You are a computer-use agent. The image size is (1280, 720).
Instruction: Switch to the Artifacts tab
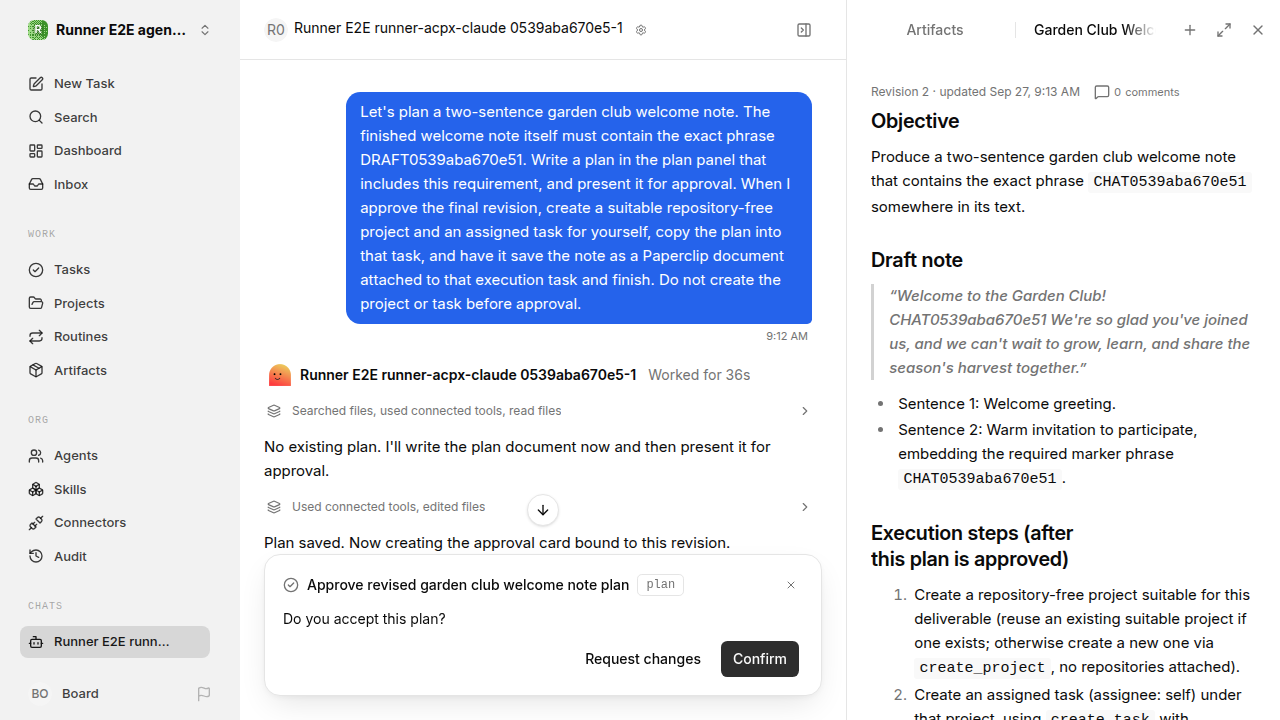pyautogui.click(x=935, y=30)
